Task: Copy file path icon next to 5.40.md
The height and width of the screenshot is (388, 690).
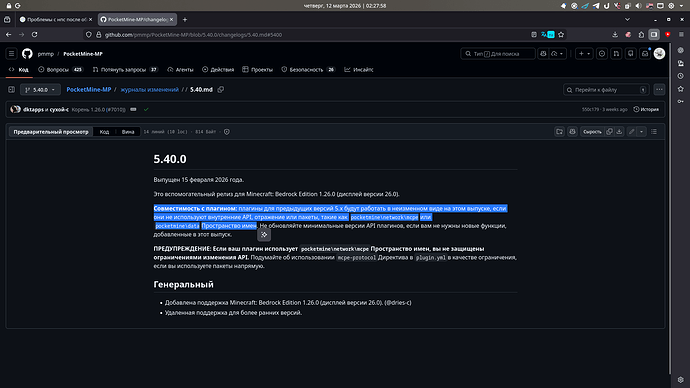Action: coord(221,90)
